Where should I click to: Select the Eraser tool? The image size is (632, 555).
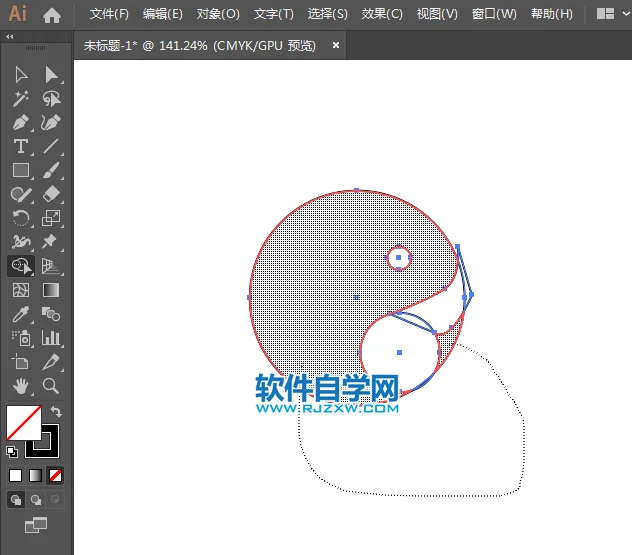pos(51,194)
